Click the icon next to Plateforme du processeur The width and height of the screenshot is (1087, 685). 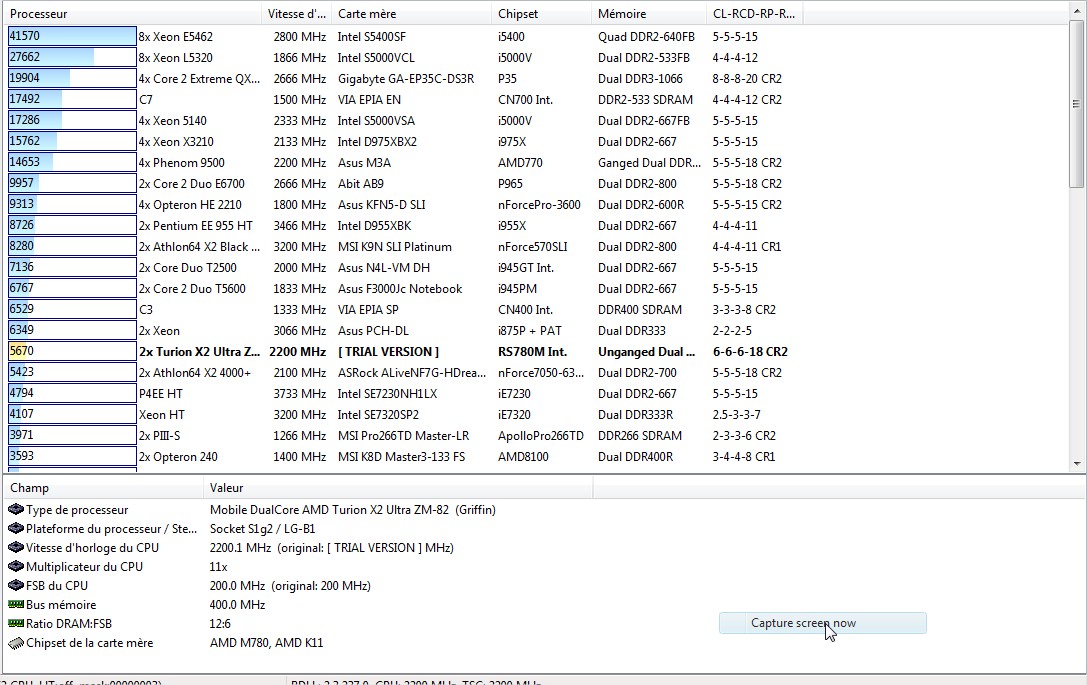click(x=16, y=528)
